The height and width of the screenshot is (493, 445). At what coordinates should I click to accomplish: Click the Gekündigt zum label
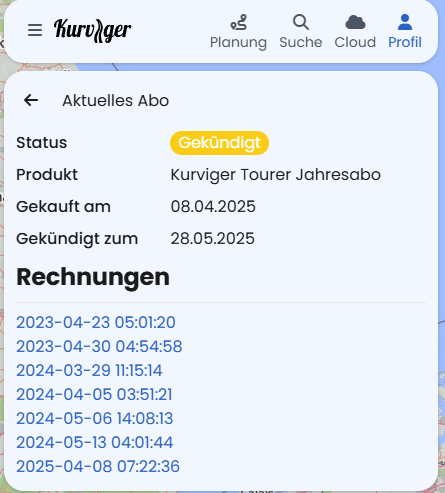coord(77,239)
